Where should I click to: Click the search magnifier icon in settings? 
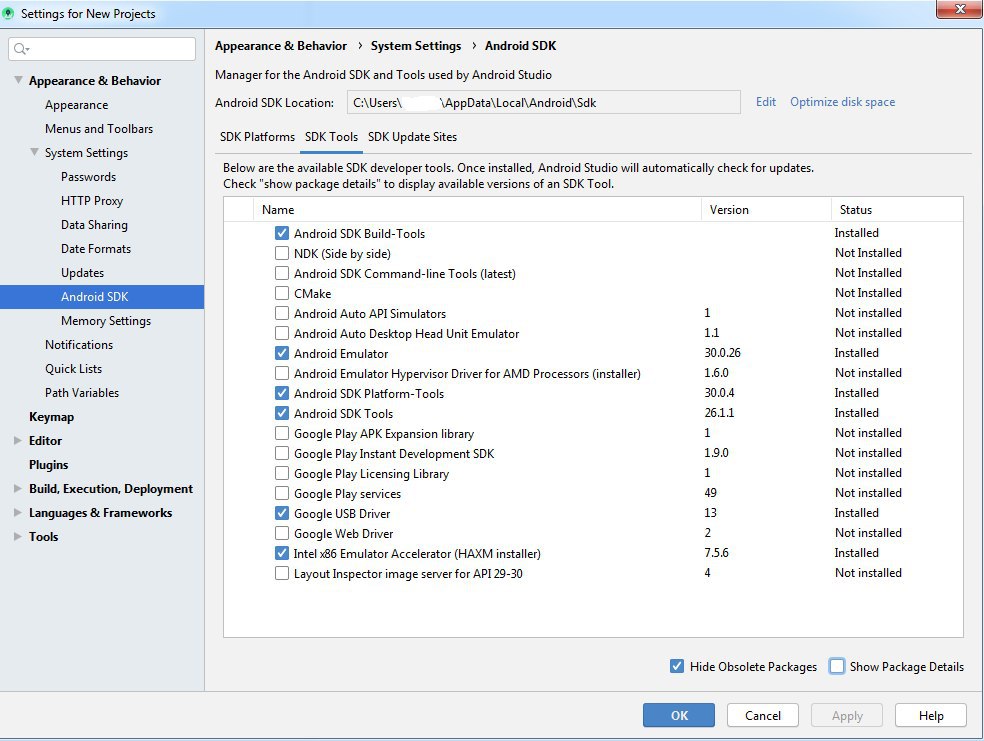(x=21, y=49)
